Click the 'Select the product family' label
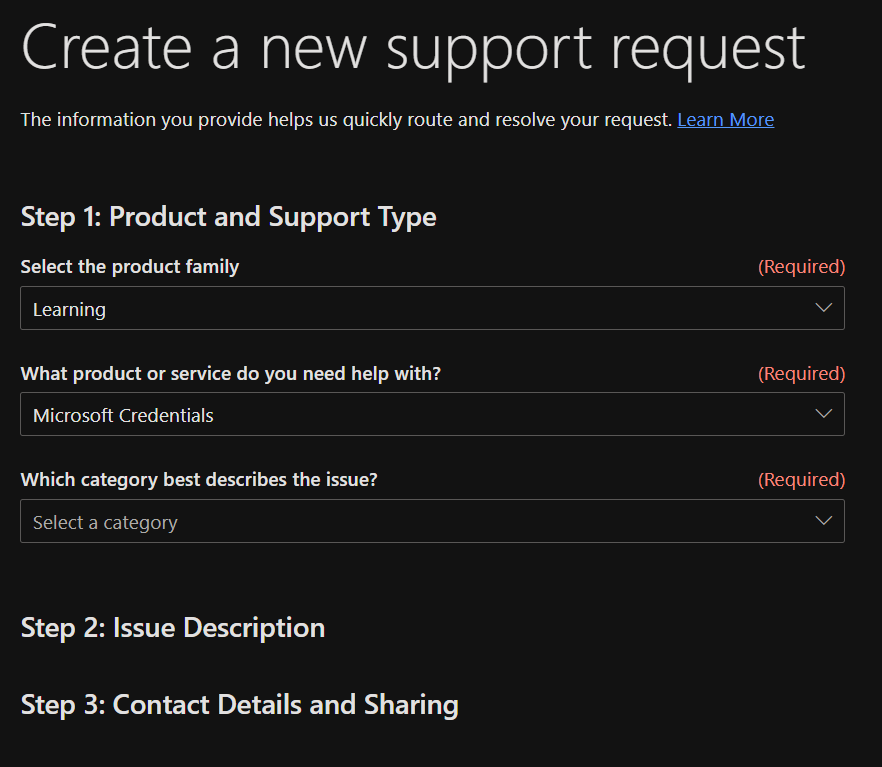This screenshot has width=882, height=767. (130, 267)
